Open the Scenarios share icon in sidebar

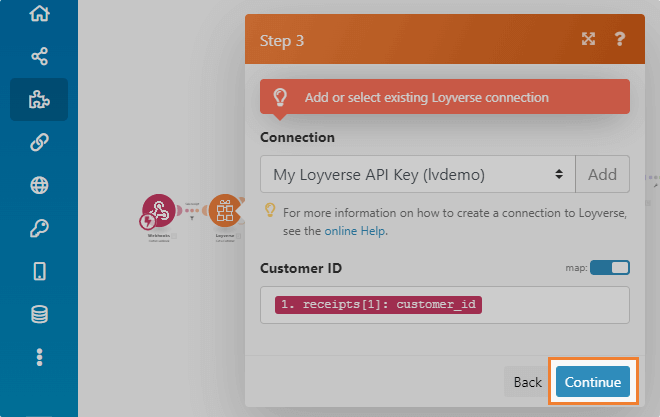point(39,56)
